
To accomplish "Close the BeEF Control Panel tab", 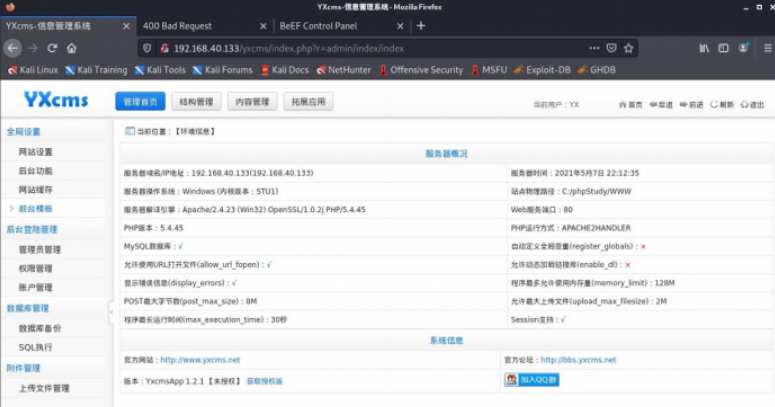I will click(400, 26).
